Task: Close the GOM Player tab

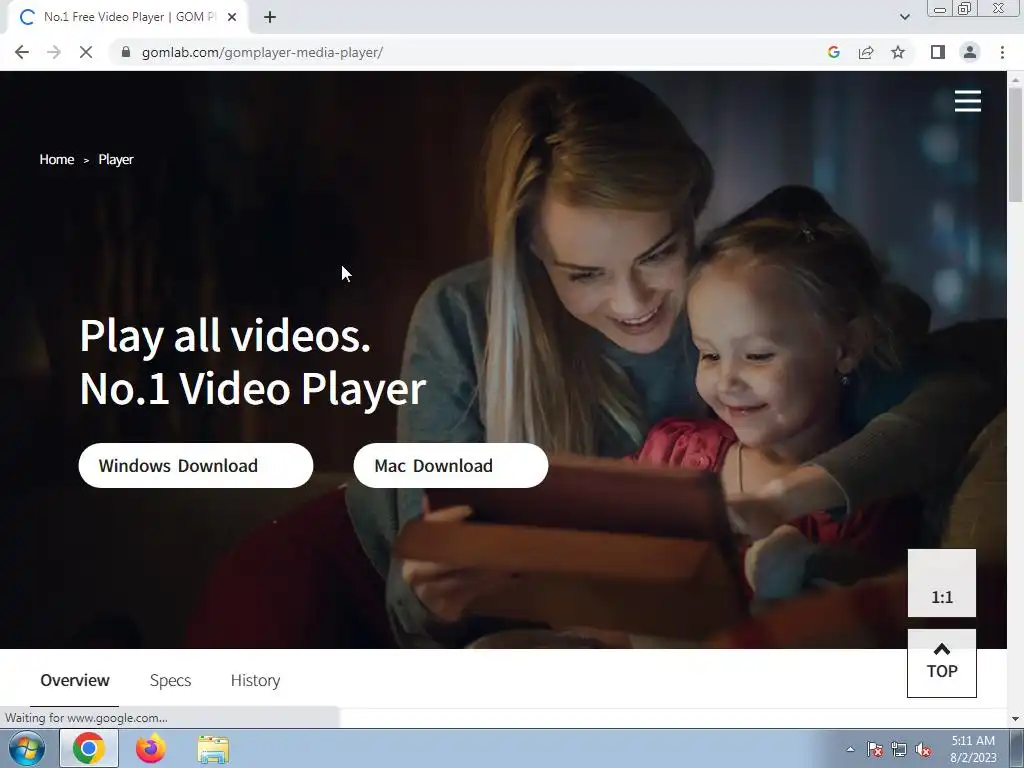Action: pyautogui.click(x=232, y=17)
